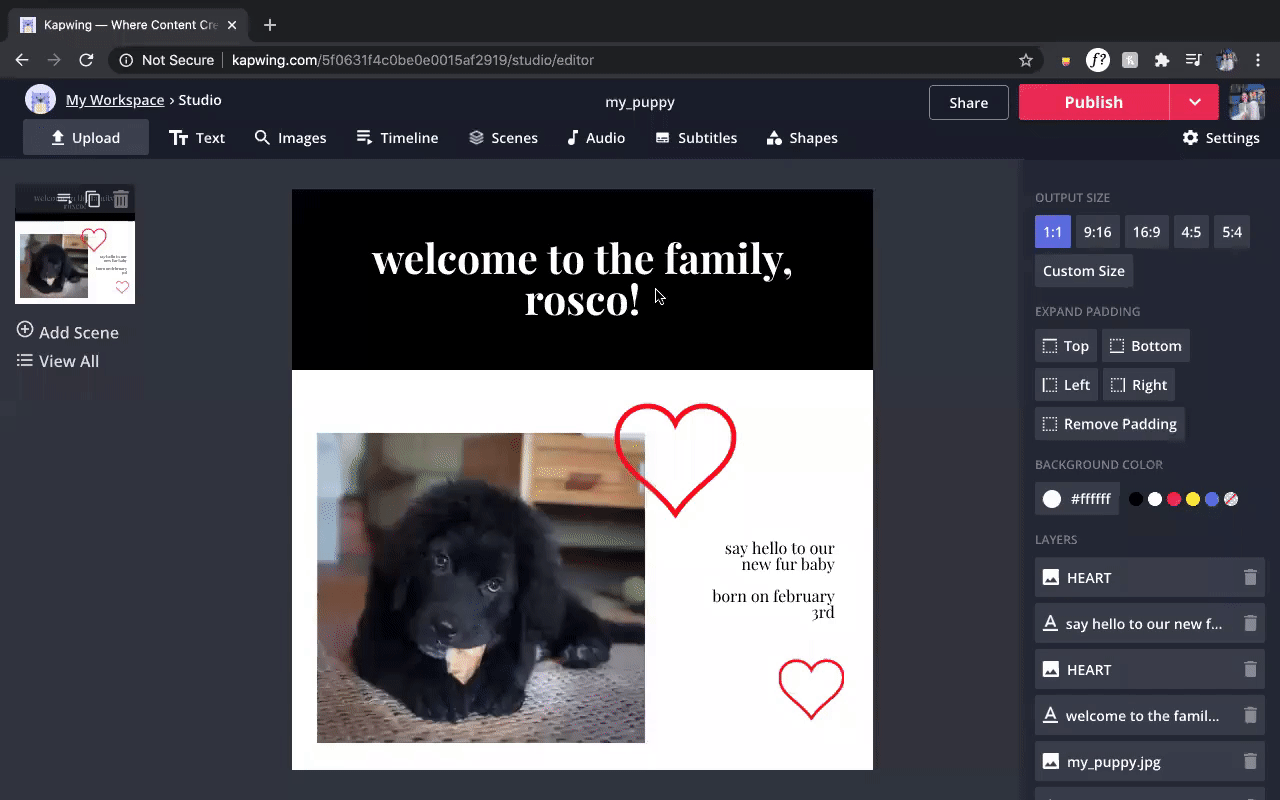Select the Images search tool
Image resolution: width=1280 pixels, height=800 pixels.
click(290, 137)
